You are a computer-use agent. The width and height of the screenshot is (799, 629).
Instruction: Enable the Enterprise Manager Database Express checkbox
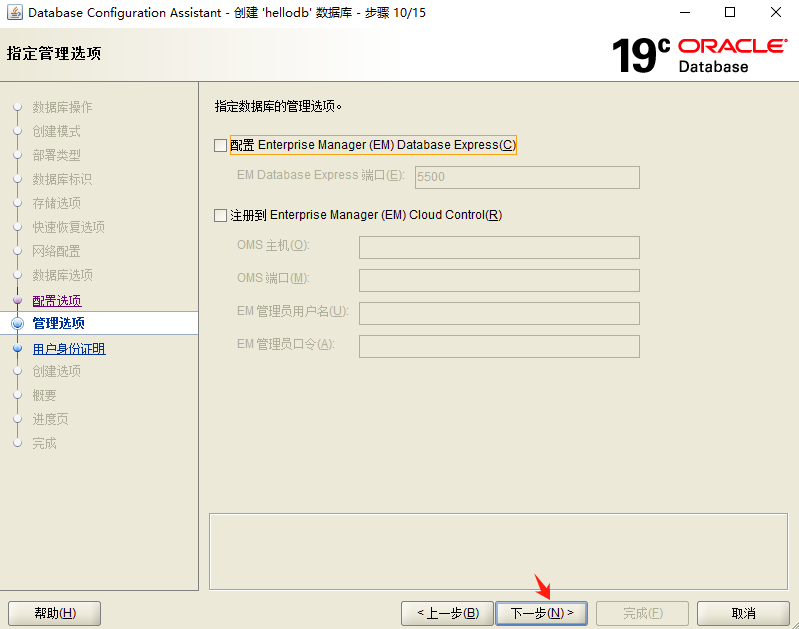tap(220, 145)
